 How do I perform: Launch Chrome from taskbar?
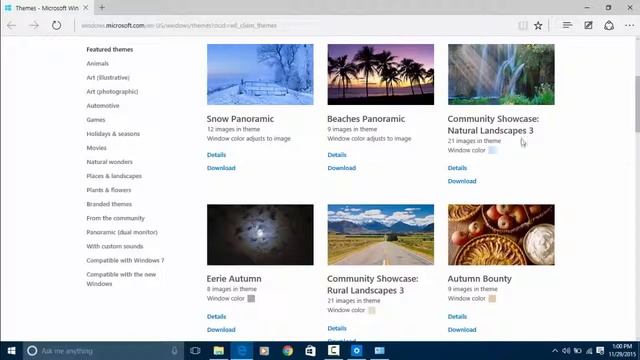pyautogui.click(x=288, y=351)
